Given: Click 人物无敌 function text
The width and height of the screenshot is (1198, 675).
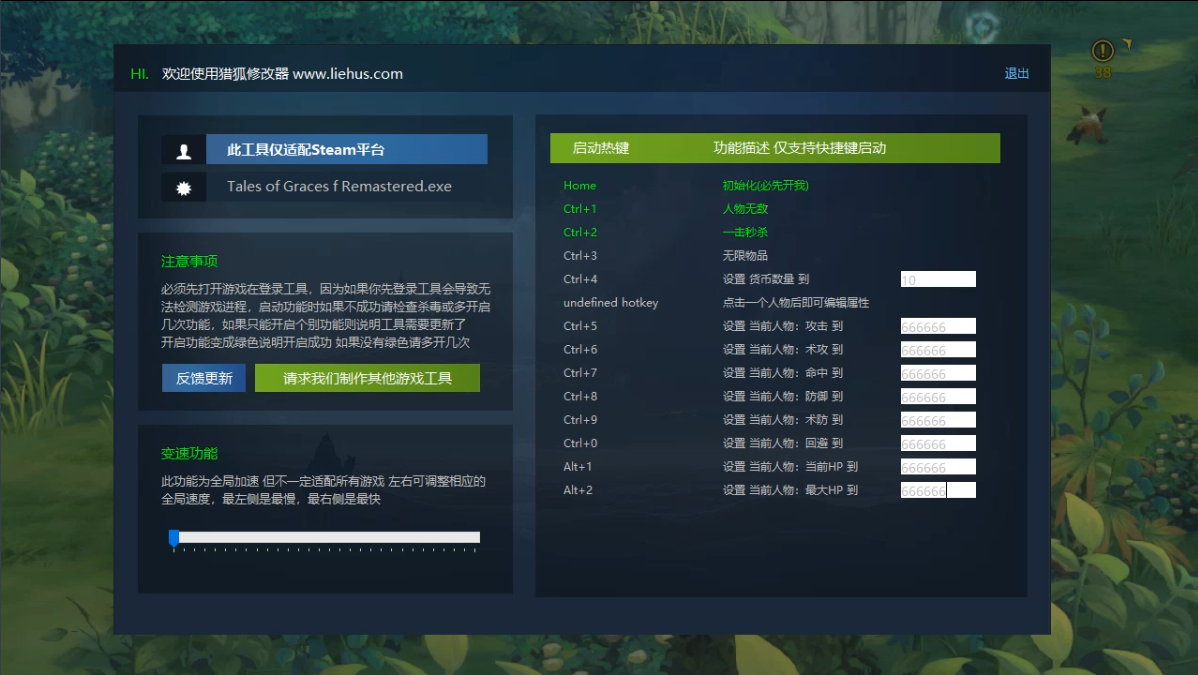Looking at the screenshot, I should coord(745,209).
